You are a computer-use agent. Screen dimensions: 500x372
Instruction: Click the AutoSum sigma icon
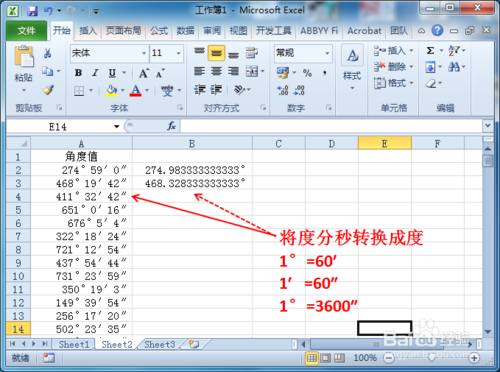click(x=430, y=51)
